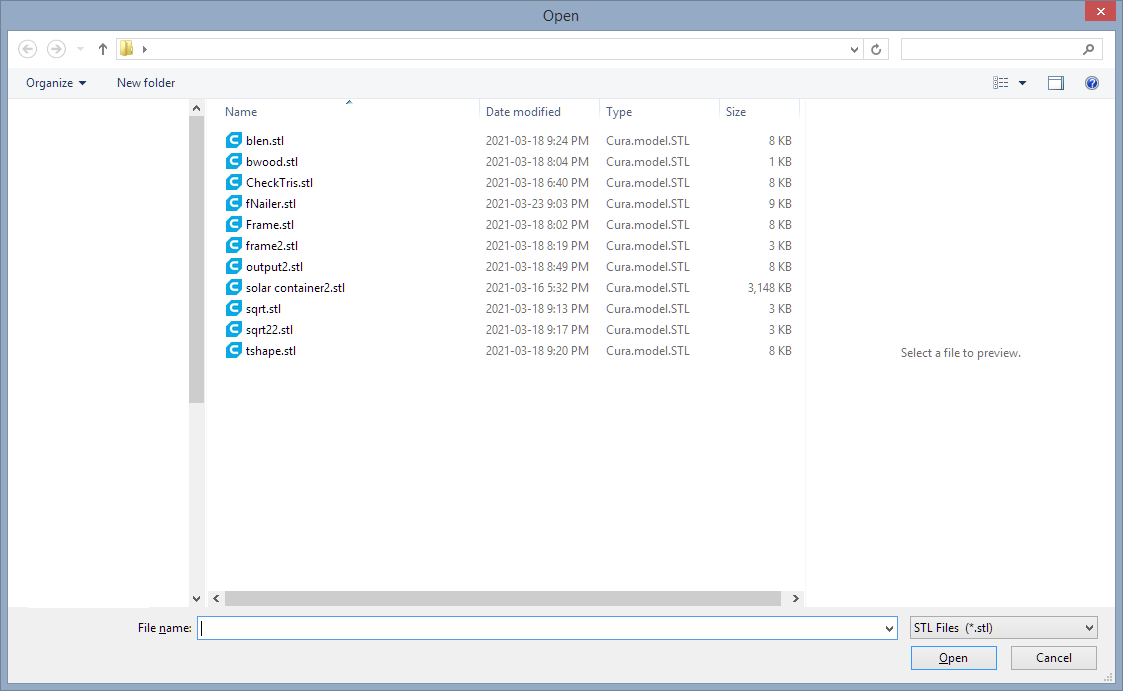Open the view options dropdown arrow
Viewport: 1123px width, 691px height.
(x=1023, y=83)
